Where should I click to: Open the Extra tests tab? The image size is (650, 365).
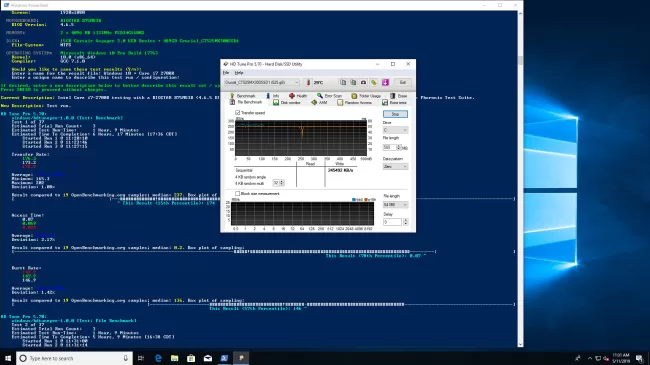pos(395,102)
